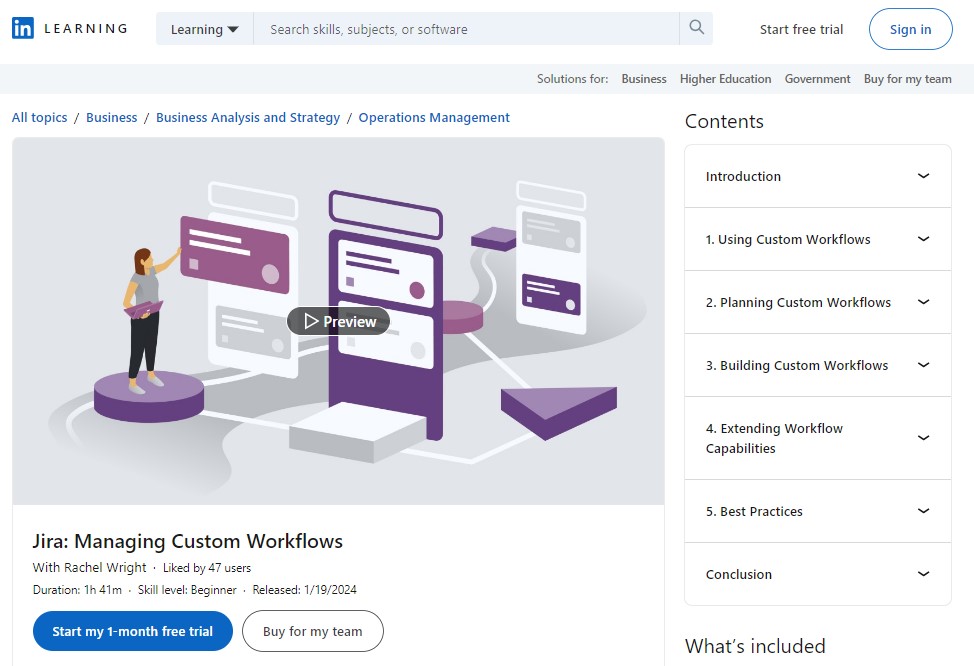This screenshot has width=974, height=666.
Task: Open Government solutions link
Action: pyautogui.click(x=817, y=79)
